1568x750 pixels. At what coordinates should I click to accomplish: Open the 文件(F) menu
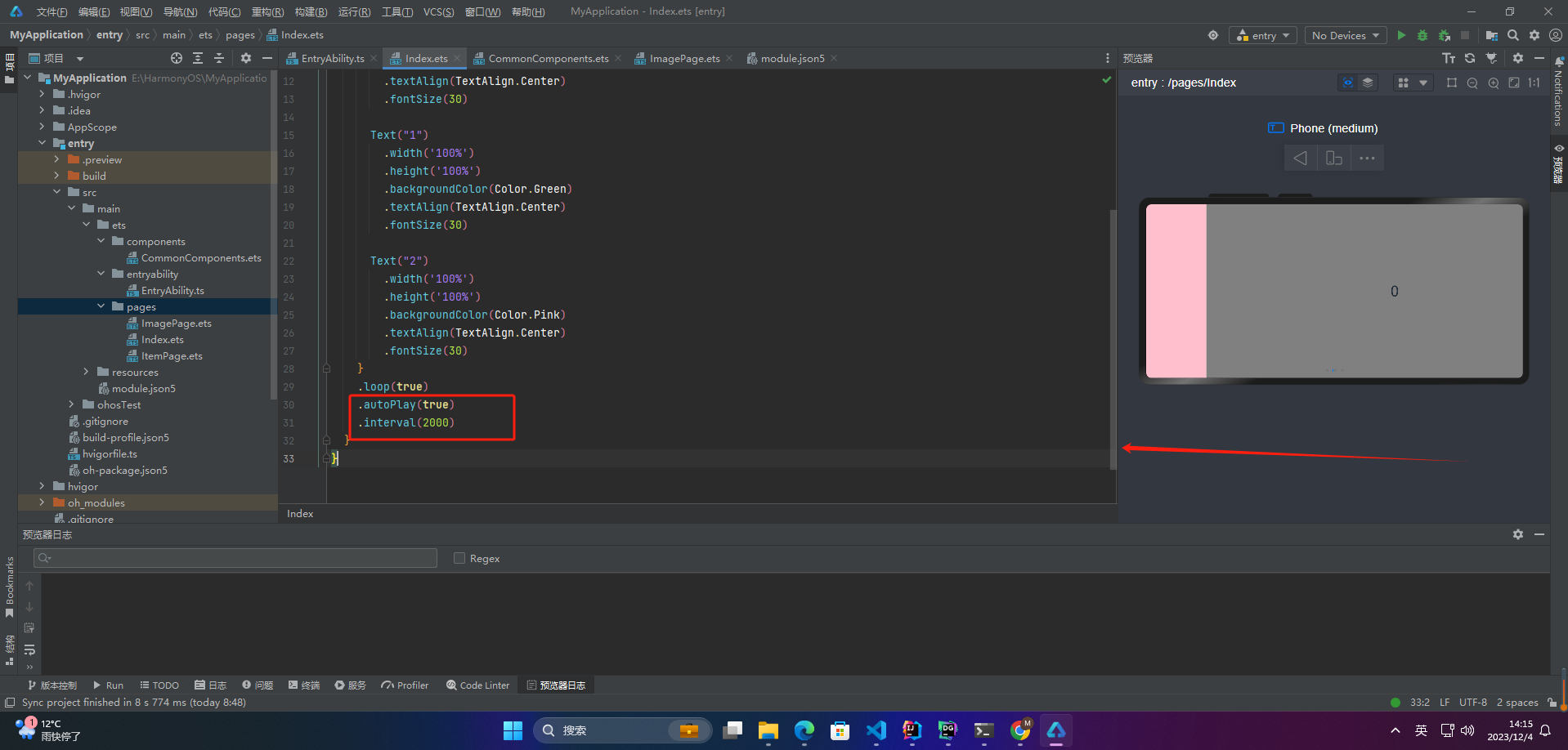pyautogui.click(x=52, y=11)
